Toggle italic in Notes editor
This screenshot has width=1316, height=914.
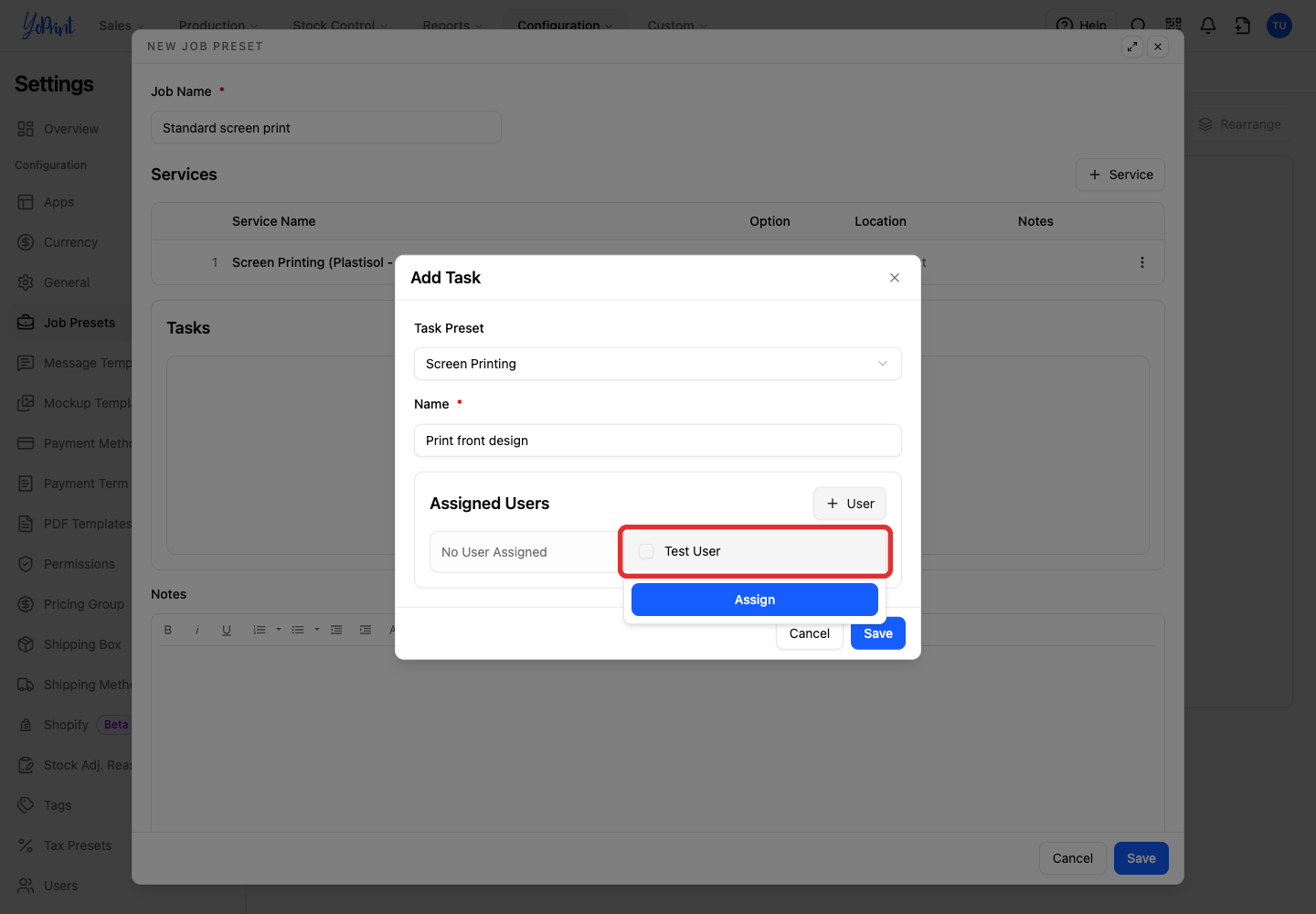point(197,630)
